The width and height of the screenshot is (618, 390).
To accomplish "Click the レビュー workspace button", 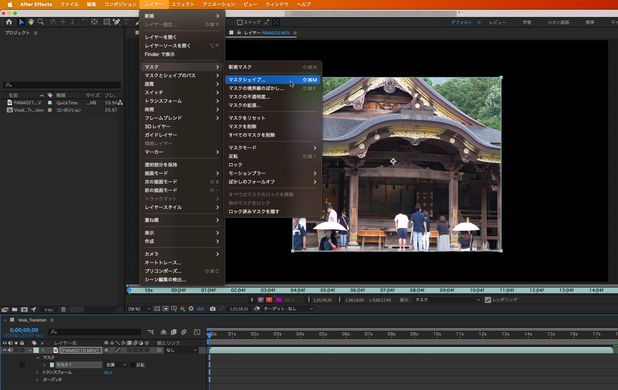I will tap(497, 22).
